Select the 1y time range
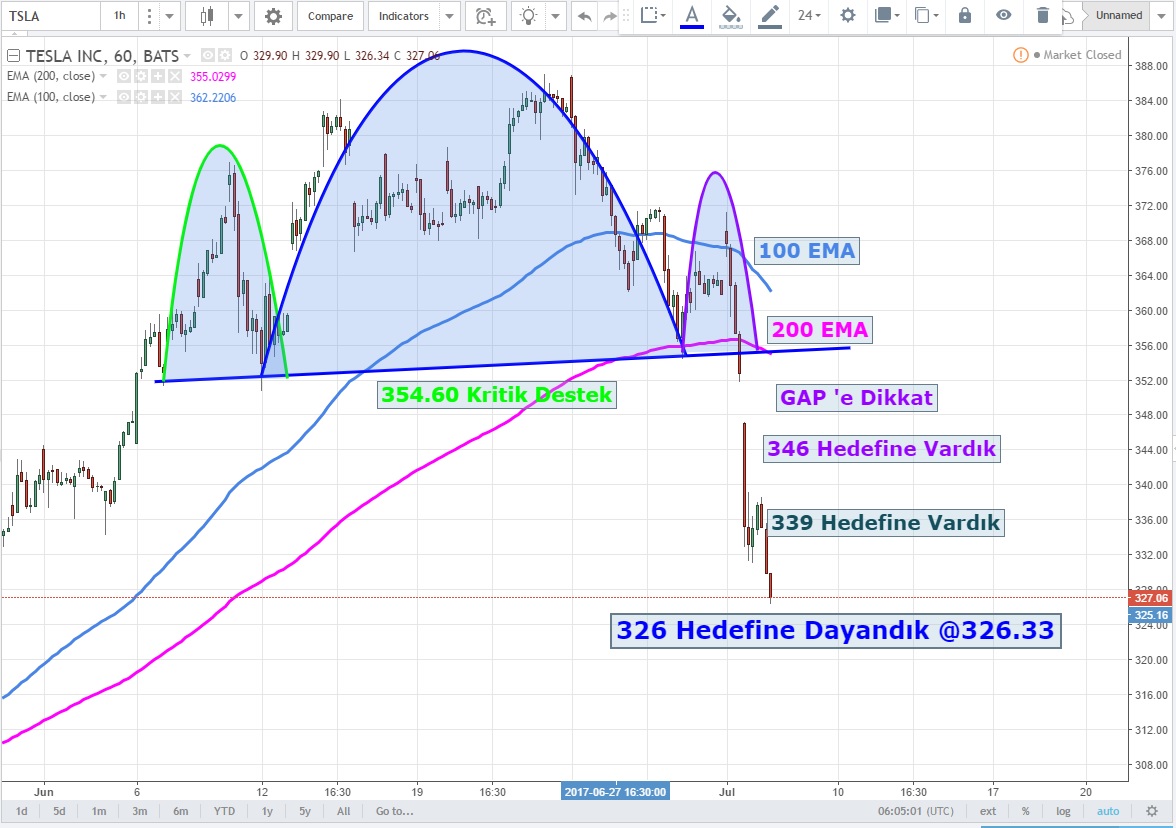The image size is (1176, 828). coord(267,811)
